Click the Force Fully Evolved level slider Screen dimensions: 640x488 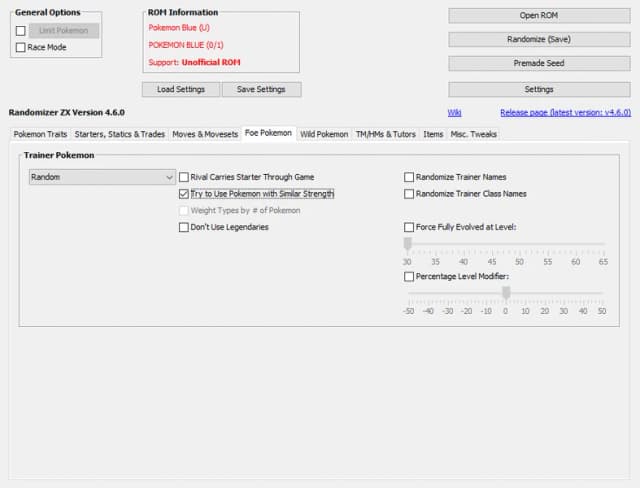[505, 244]
